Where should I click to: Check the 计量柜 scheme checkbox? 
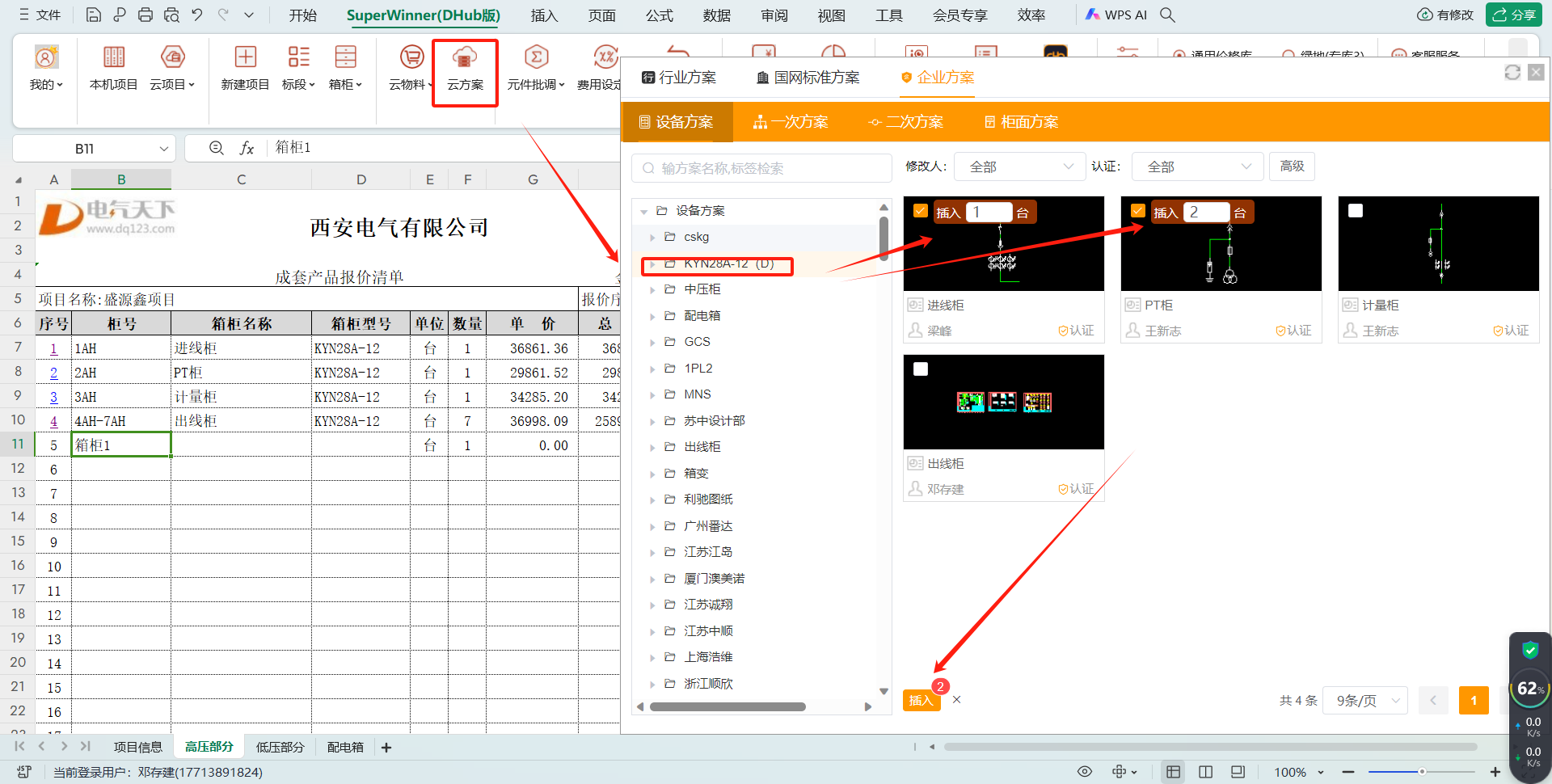1356,211
